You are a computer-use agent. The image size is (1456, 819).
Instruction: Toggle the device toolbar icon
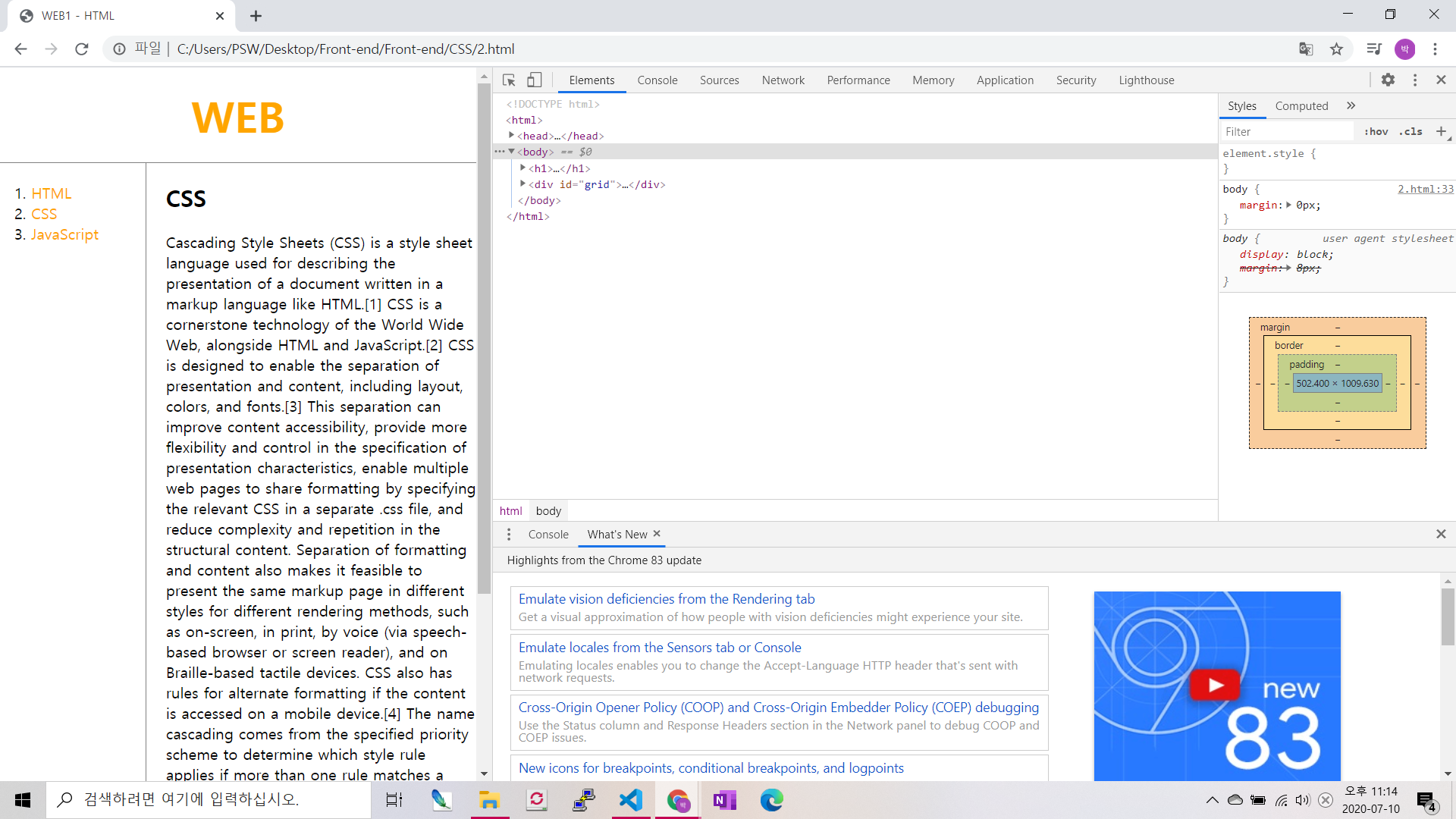(x=535, y=80)
